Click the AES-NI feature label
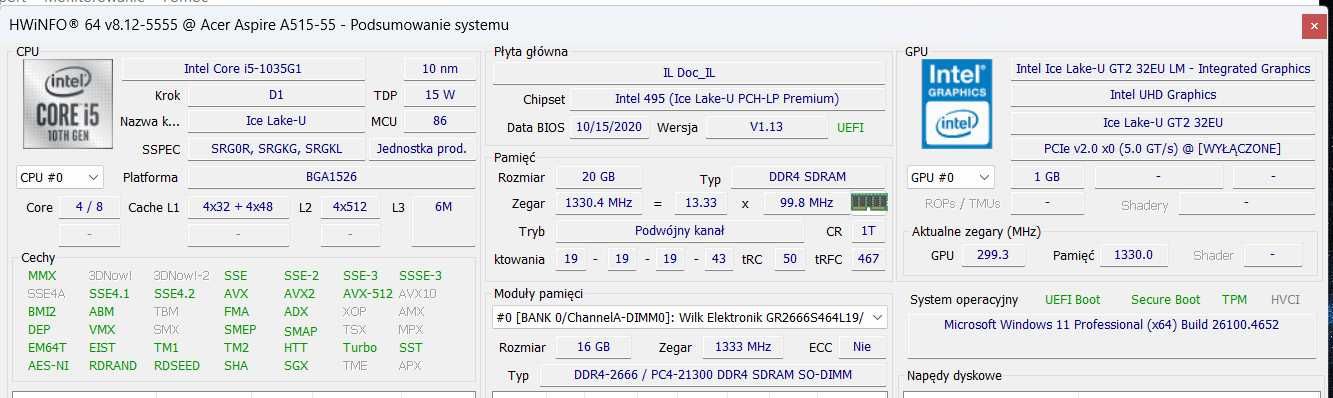Viewport: 1333px width, 398px height. [x=49, y=366]
